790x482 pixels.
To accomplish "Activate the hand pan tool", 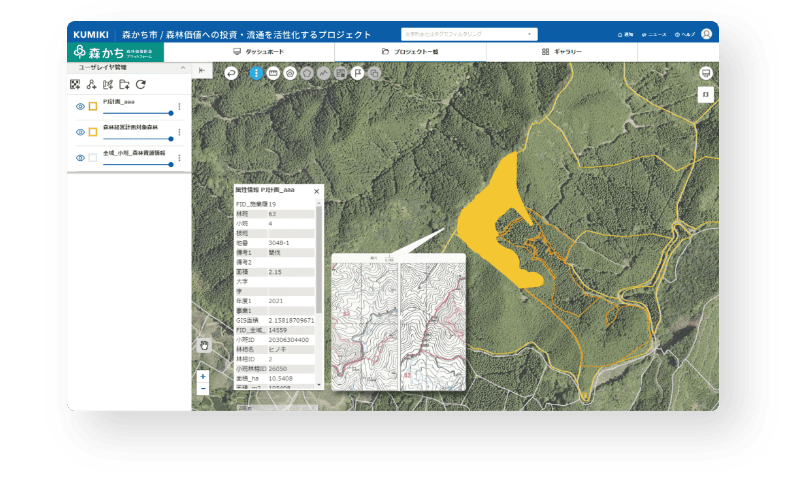I will pyautogui.click(x=204, y=346).
